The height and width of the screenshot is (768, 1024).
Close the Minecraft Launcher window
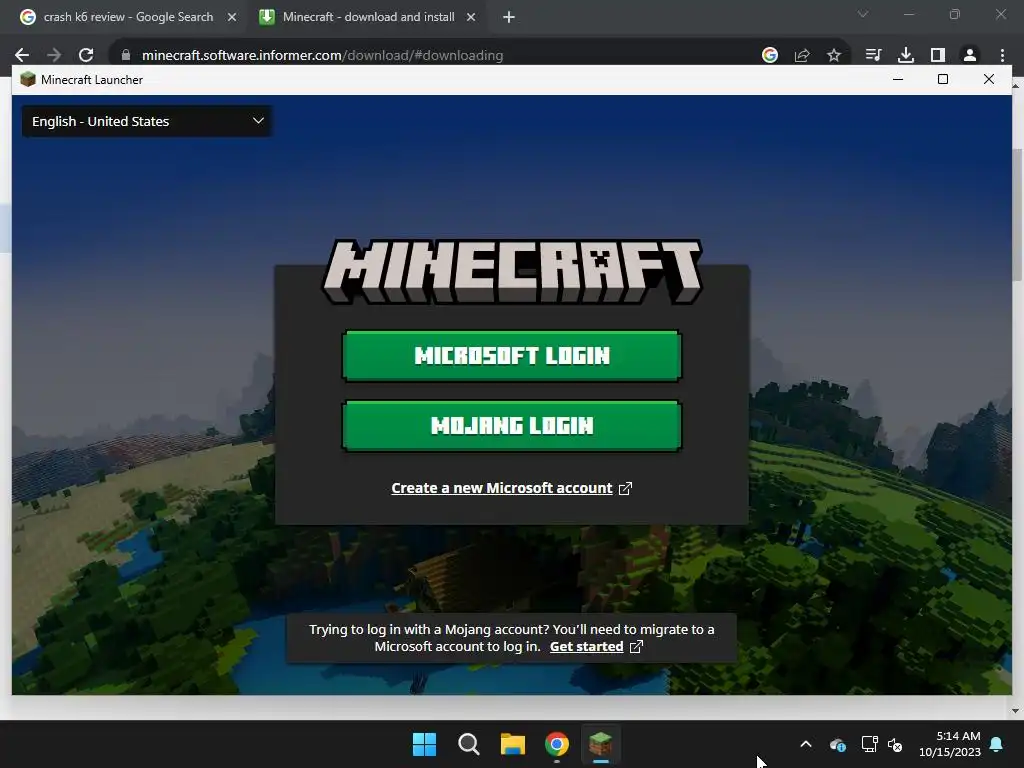989,79
